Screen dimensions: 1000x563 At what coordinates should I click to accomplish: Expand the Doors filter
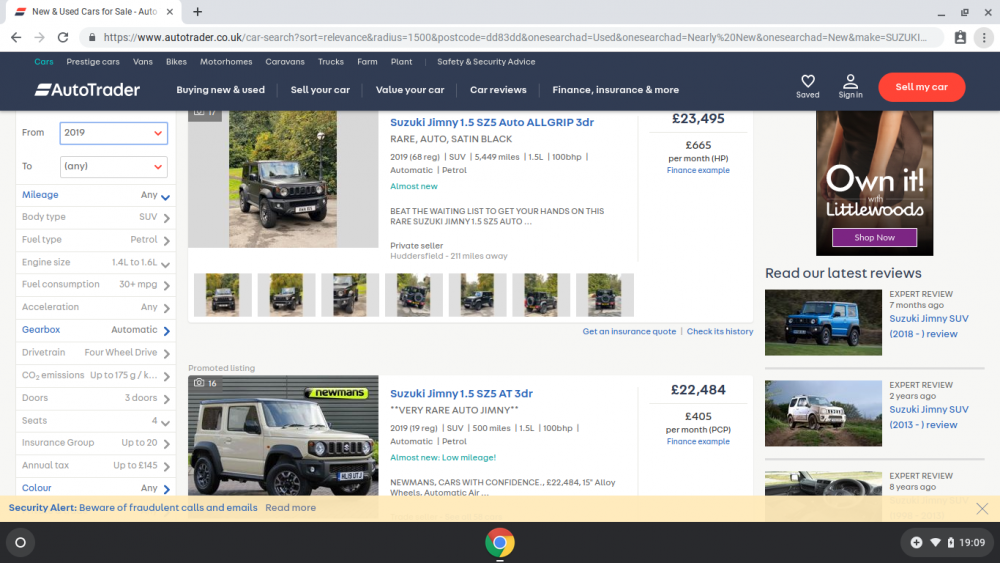coord(96,398)
